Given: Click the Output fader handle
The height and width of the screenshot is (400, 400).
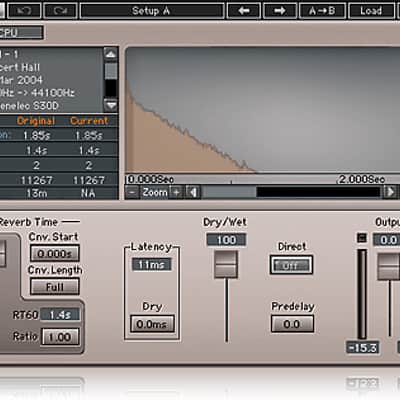Looking at the screenshot, I should (389, 267).
